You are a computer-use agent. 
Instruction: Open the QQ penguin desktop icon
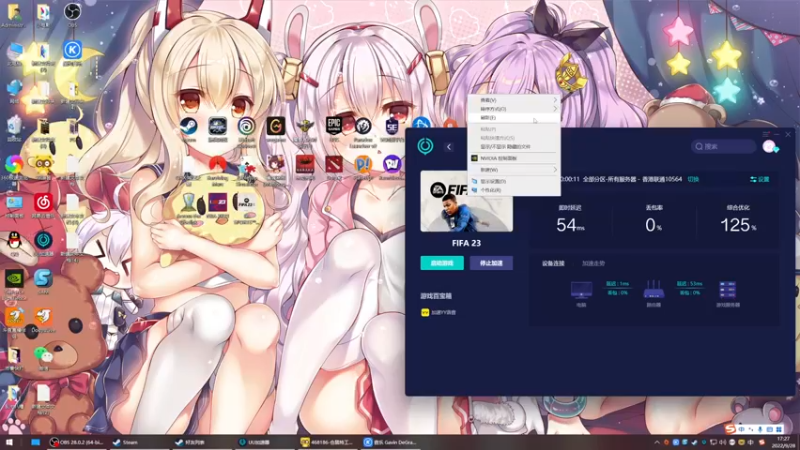(x=14, y=241)
